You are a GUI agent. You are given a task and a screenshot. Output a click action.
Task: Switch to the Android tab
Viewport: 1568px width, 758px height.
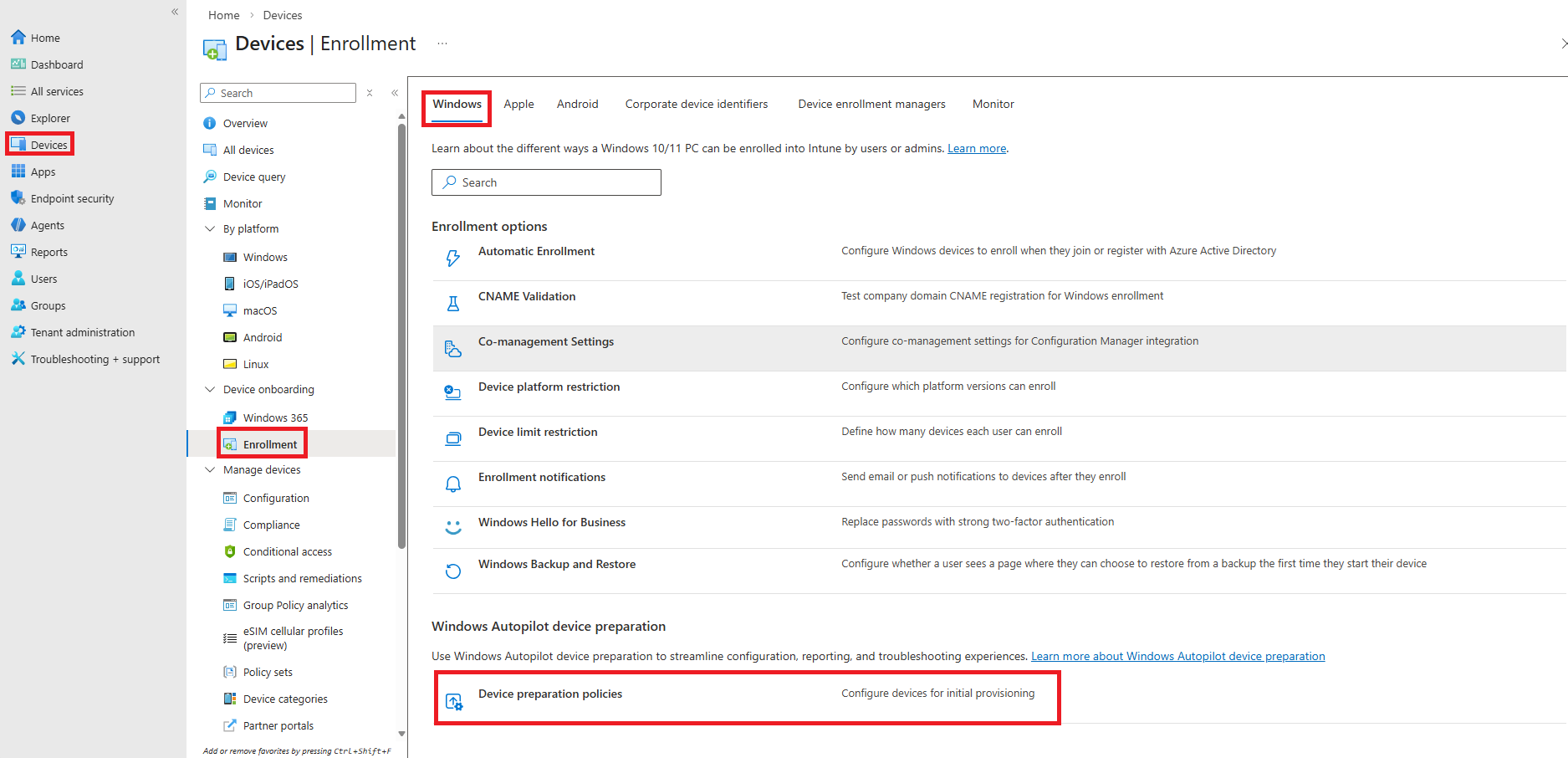pos(578,104)
